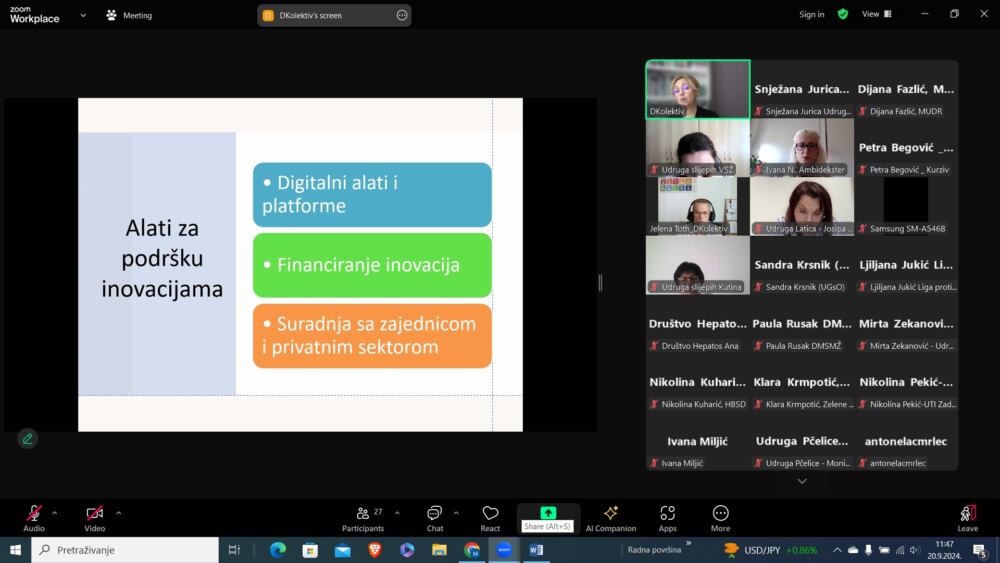Image resolution: width=1000 pixels, height=563 pixels.
Task: Click the annotate pencil icon
Action: (27, 439)
